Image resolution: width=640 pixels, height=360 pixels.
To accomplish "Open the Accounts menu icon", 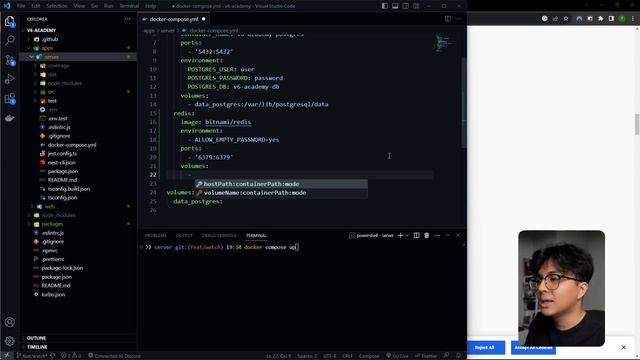I will click(x=10, y=322).
